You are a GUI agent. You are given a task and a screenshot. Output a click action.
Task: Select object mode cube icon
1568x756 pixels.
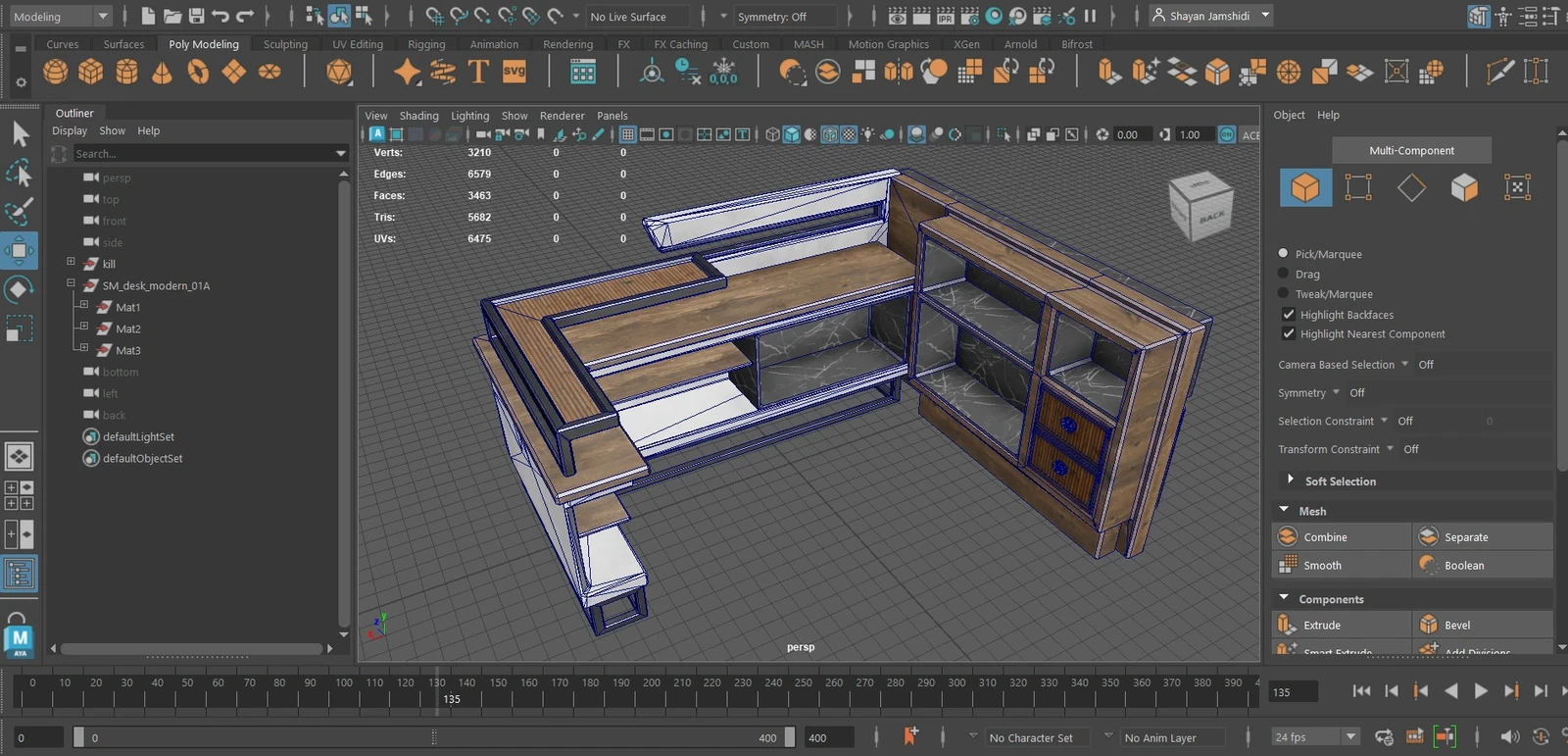click(x=1305, y=187)
